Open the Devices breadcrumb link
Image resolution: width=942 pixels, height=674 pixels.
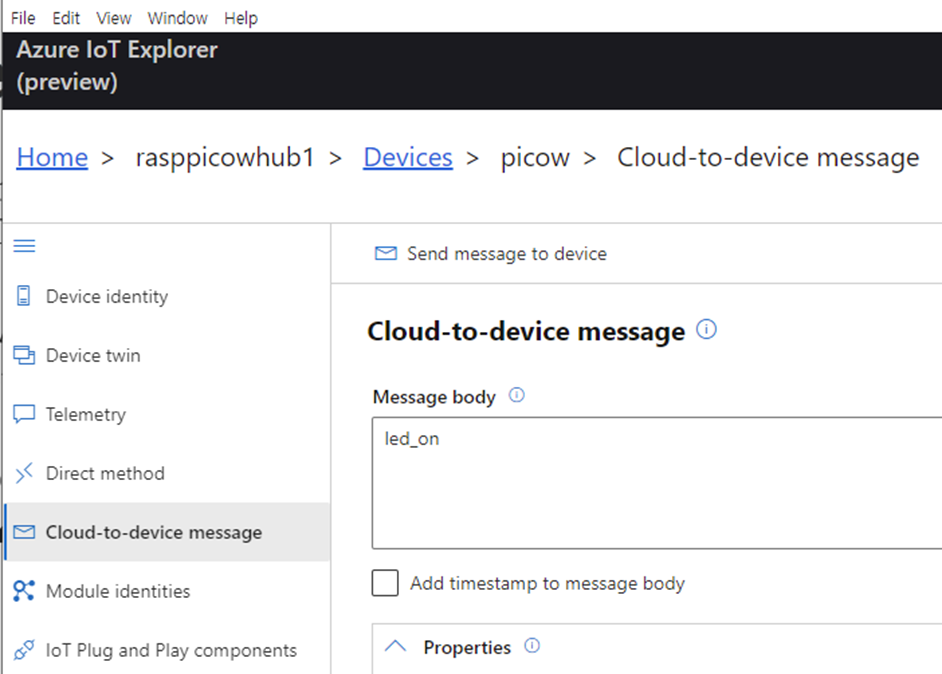pos(407,158)
